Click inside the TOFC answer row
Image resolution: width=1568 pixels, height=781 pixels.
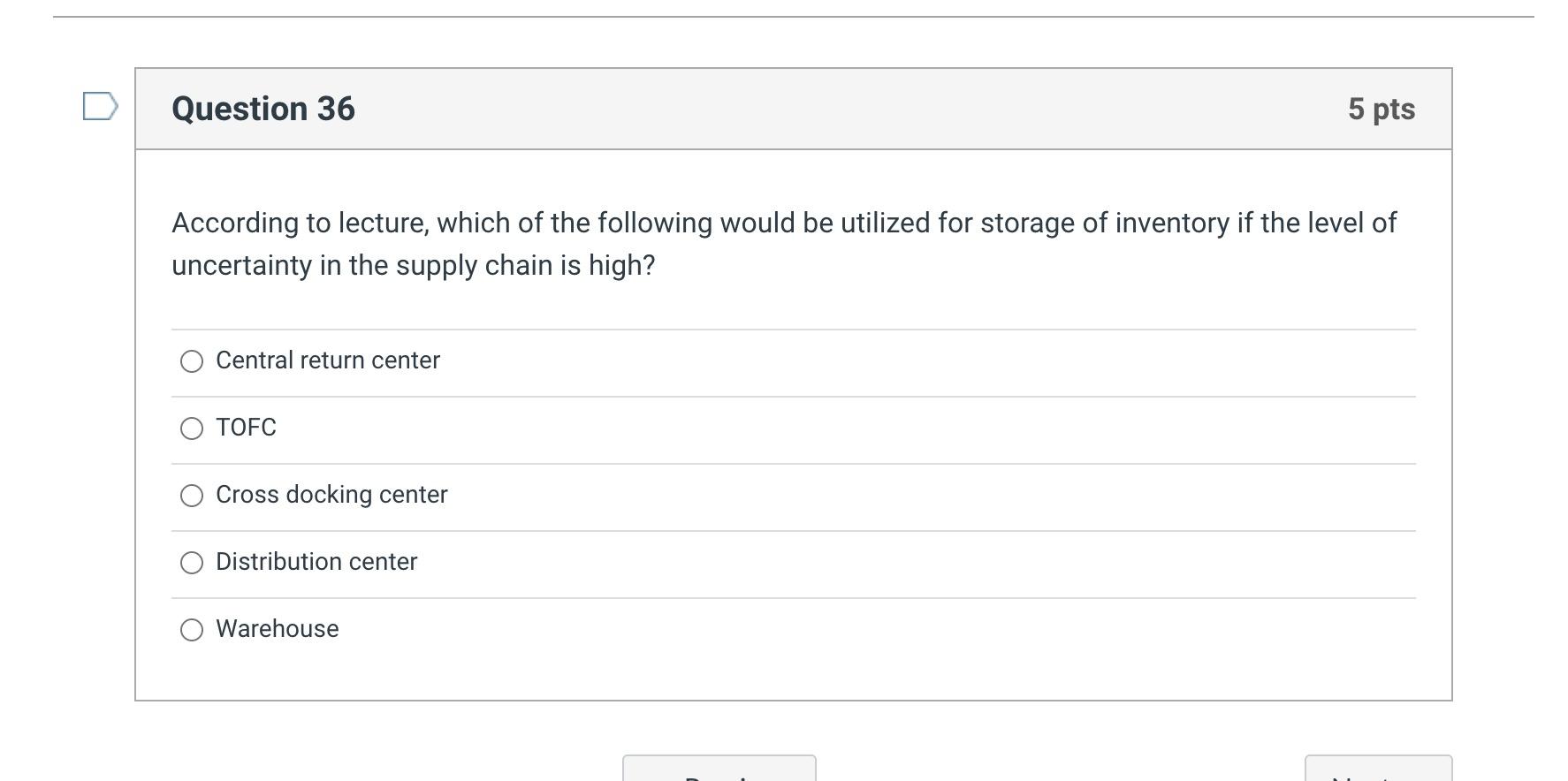[707, 428]
